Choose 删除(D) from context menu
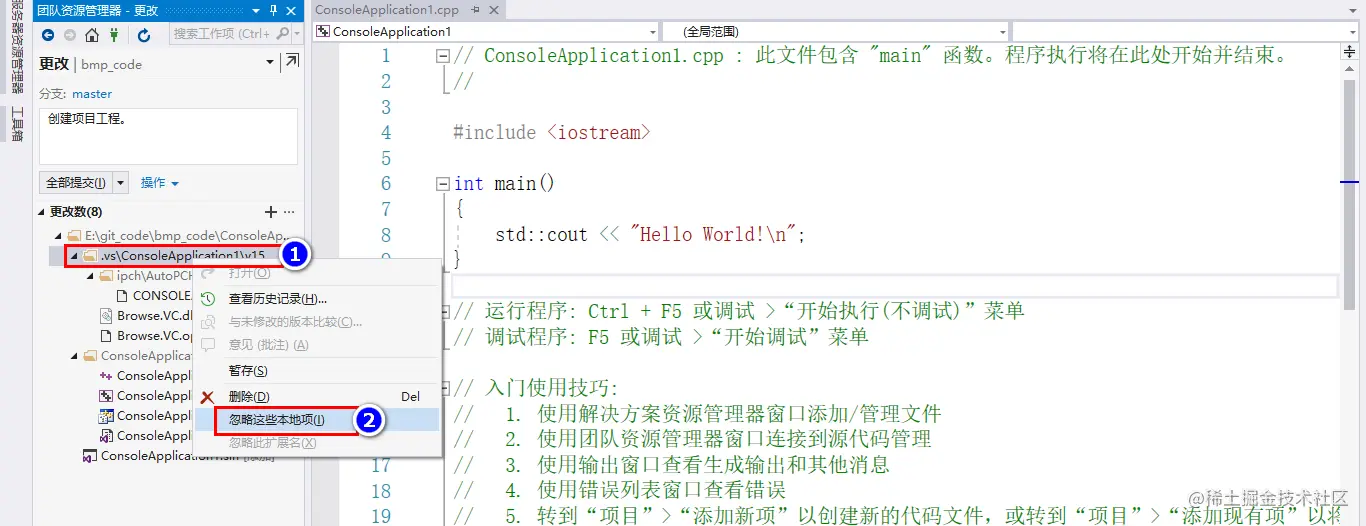 point(249,397)
